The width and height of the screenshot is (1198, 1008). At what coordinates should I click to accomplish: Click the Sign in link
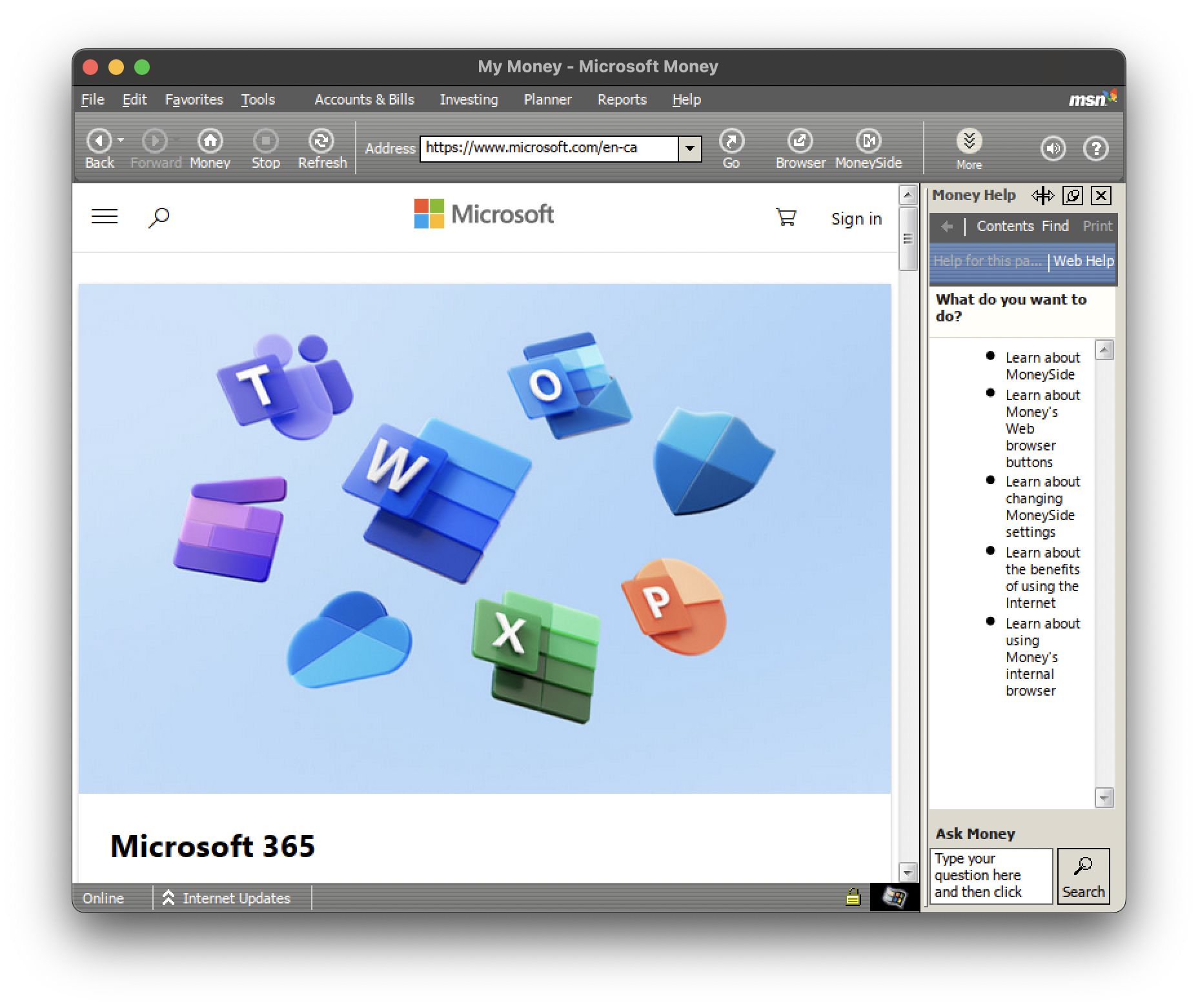click(x=856, y=219)
